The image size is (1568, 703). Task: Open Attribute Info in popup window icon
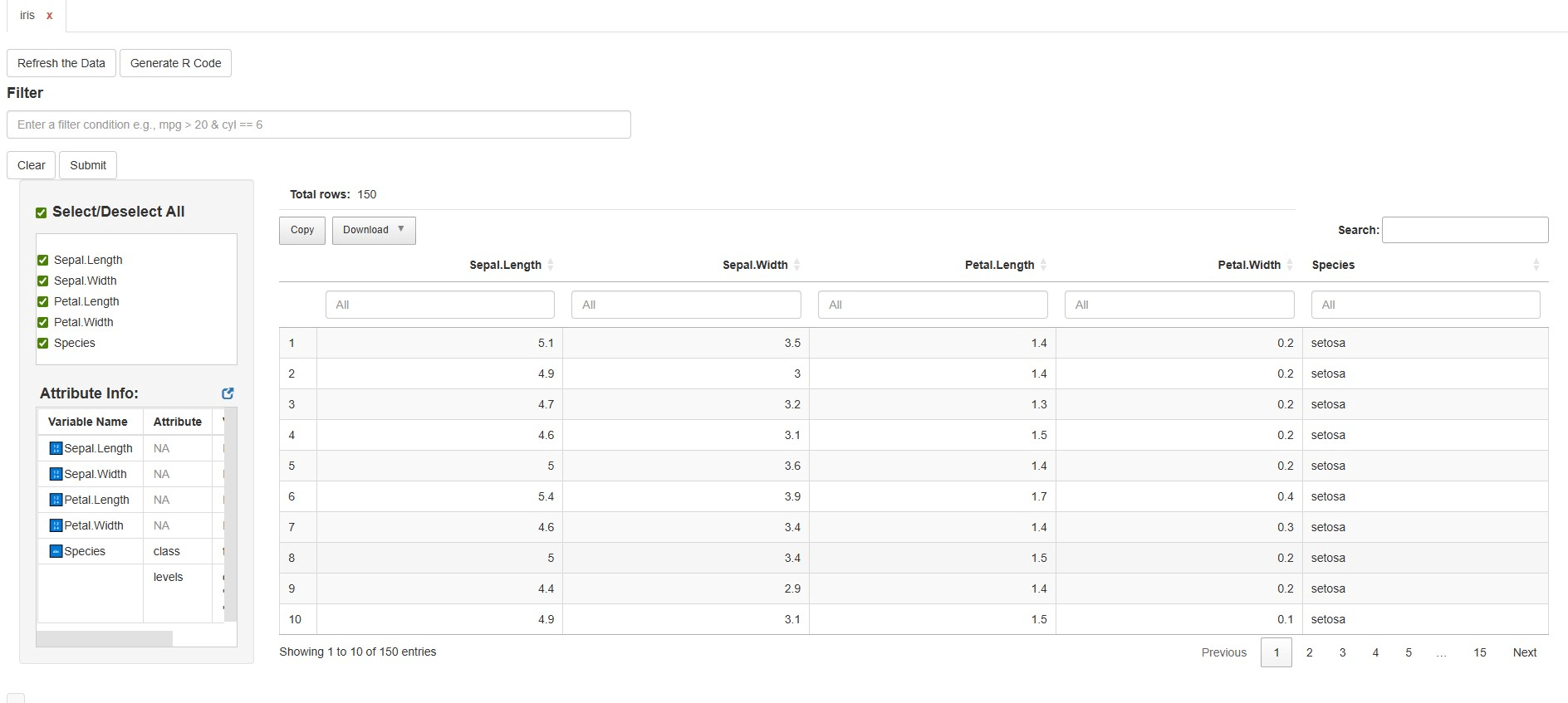pyautogui.click(x=228, y=393)
